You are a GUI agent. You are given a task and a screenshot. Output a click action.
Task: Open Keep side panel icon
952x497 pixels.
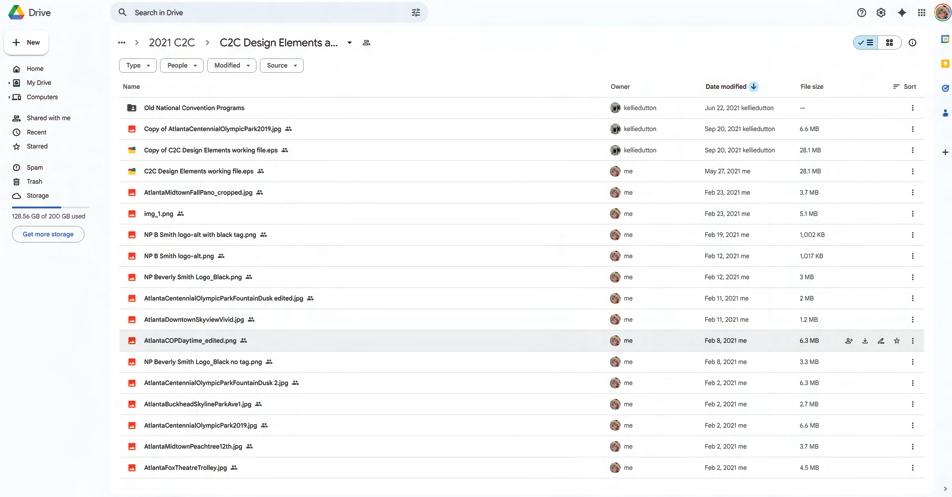coord(945,64)
